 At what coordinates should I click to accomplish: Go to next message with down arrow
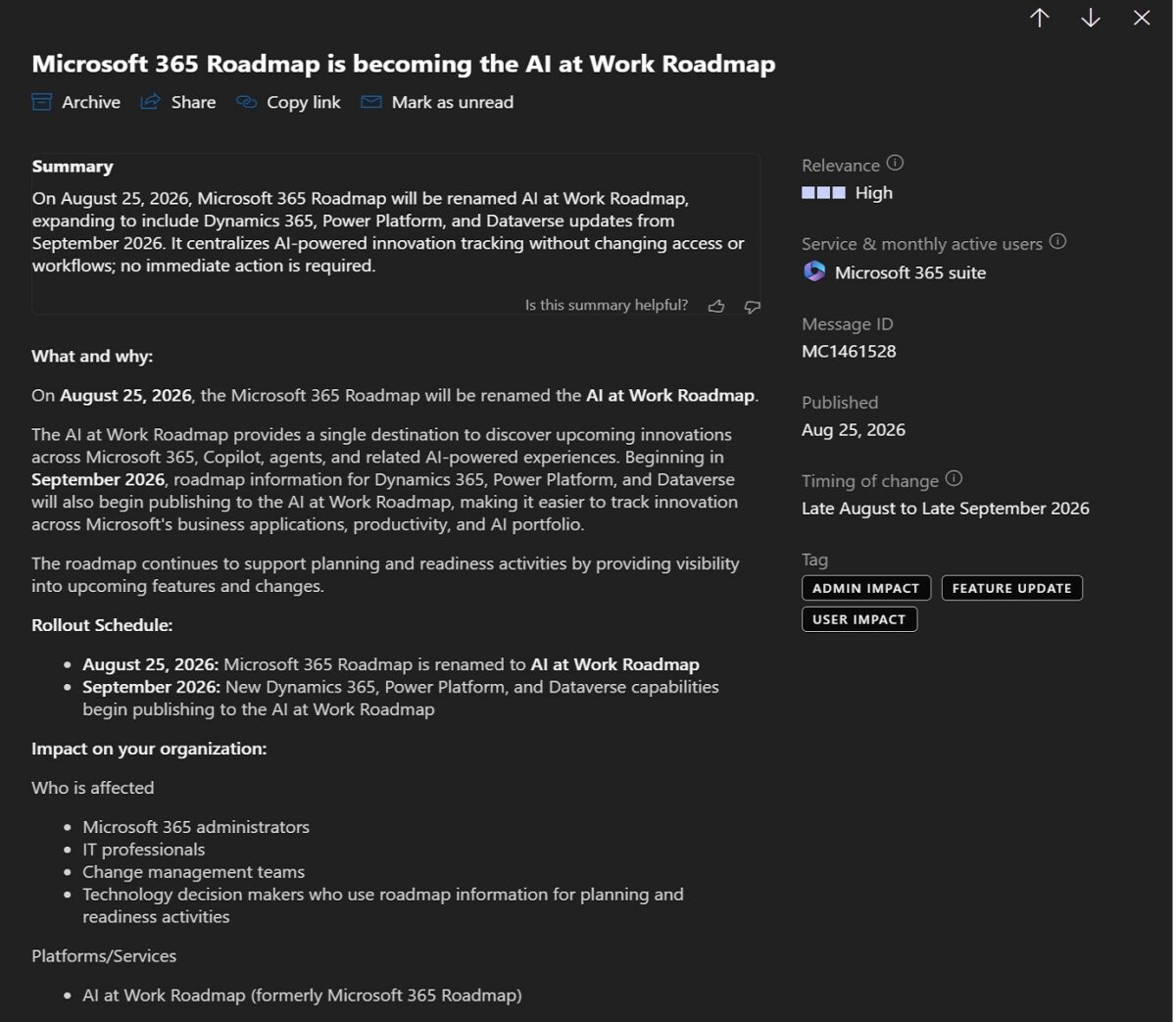tap(1091, 18)
